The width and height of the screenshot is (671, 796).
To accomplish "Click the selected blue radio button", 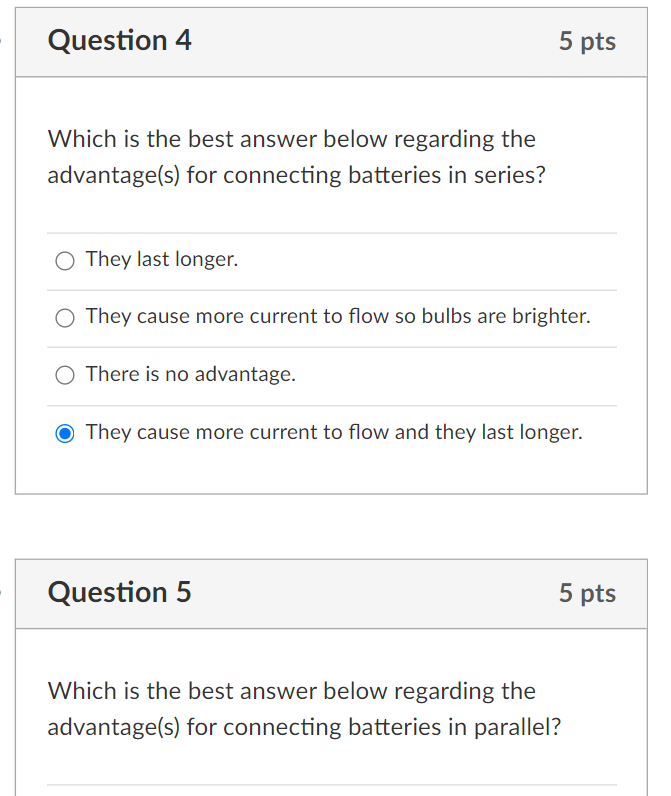I will click(x=64, y=434).
